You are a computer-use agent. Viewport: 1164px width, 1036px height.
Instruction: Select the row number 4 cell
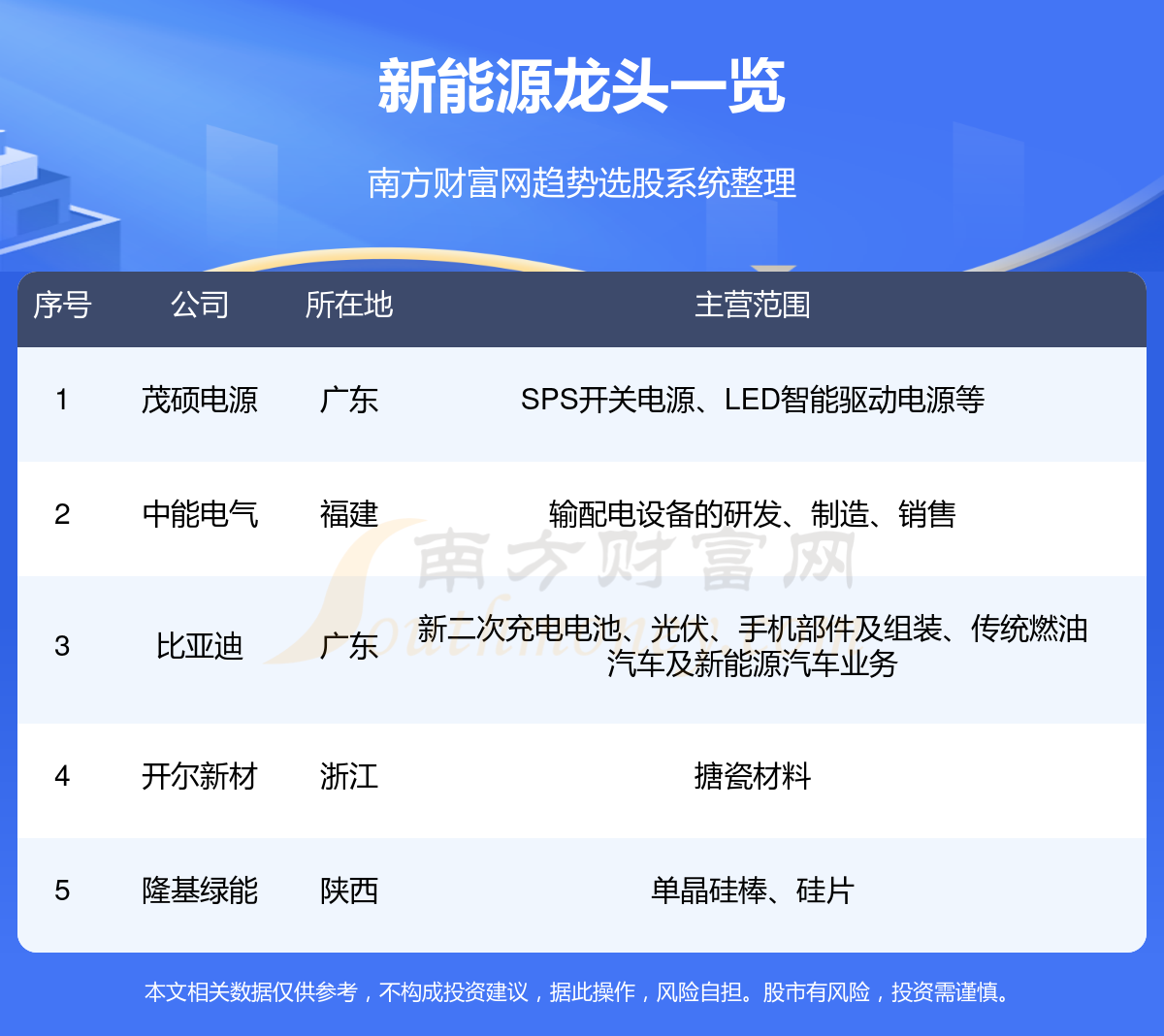tap(62, 776)
